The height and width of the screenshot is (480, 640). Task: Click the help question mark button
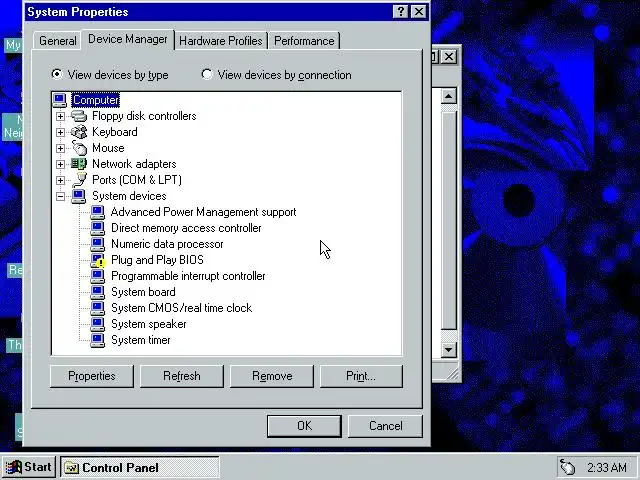[x=401, y=12]
